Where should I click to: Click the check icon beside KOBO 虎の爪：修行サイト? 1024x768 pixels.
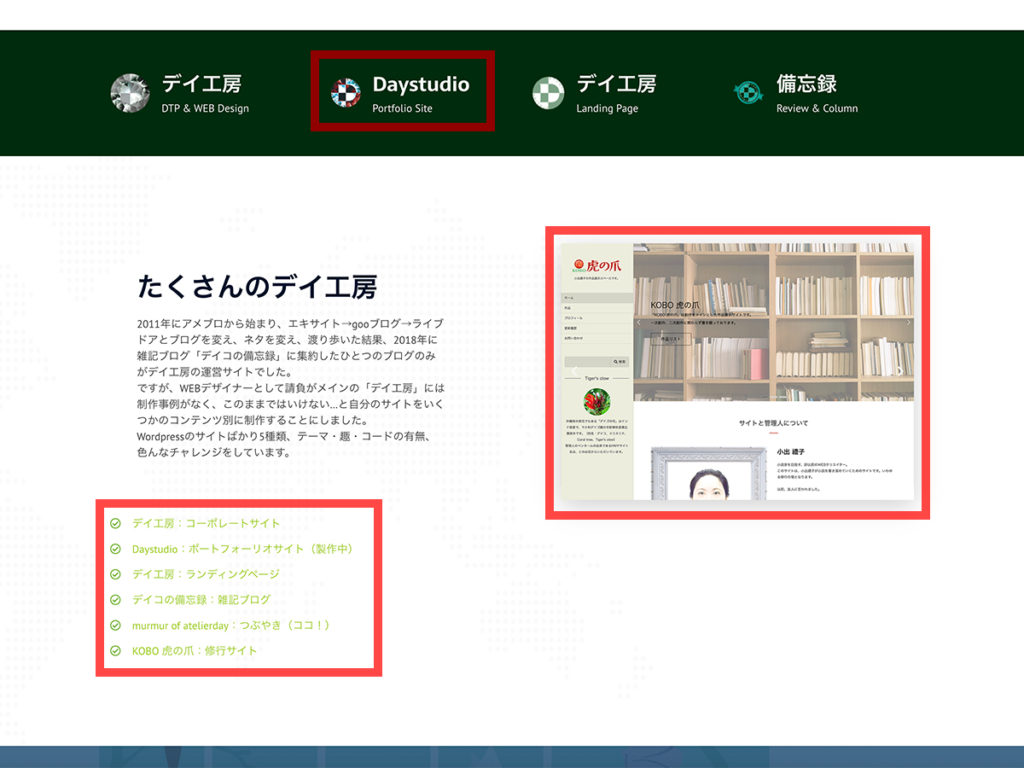(116, 650)
